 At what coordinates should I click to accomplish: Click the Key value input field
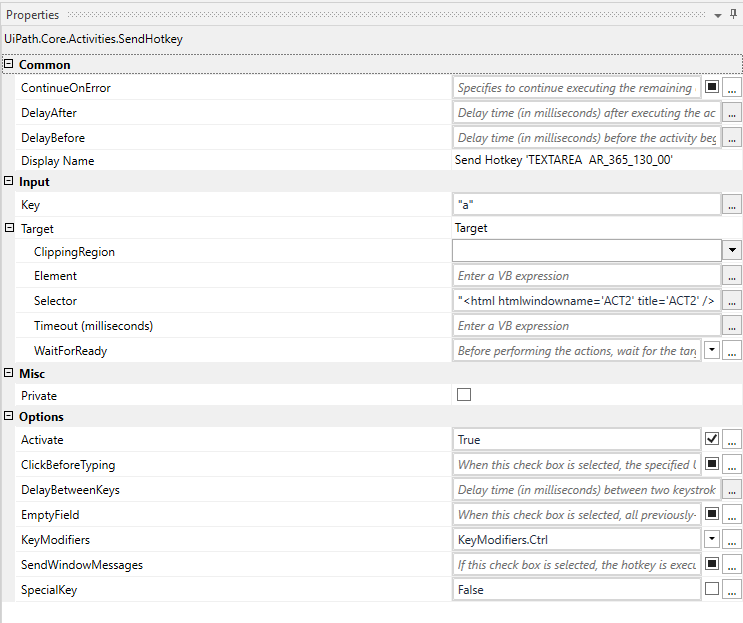pyautogui.click(x=586, y=205)
